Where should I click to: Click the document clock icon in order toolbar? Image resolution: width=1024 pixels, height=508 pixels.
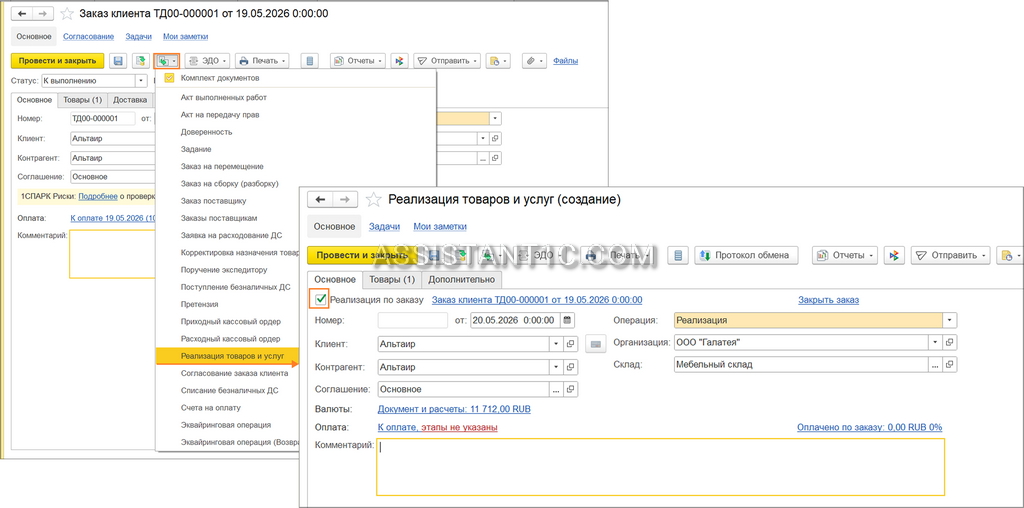pos(498,61)
